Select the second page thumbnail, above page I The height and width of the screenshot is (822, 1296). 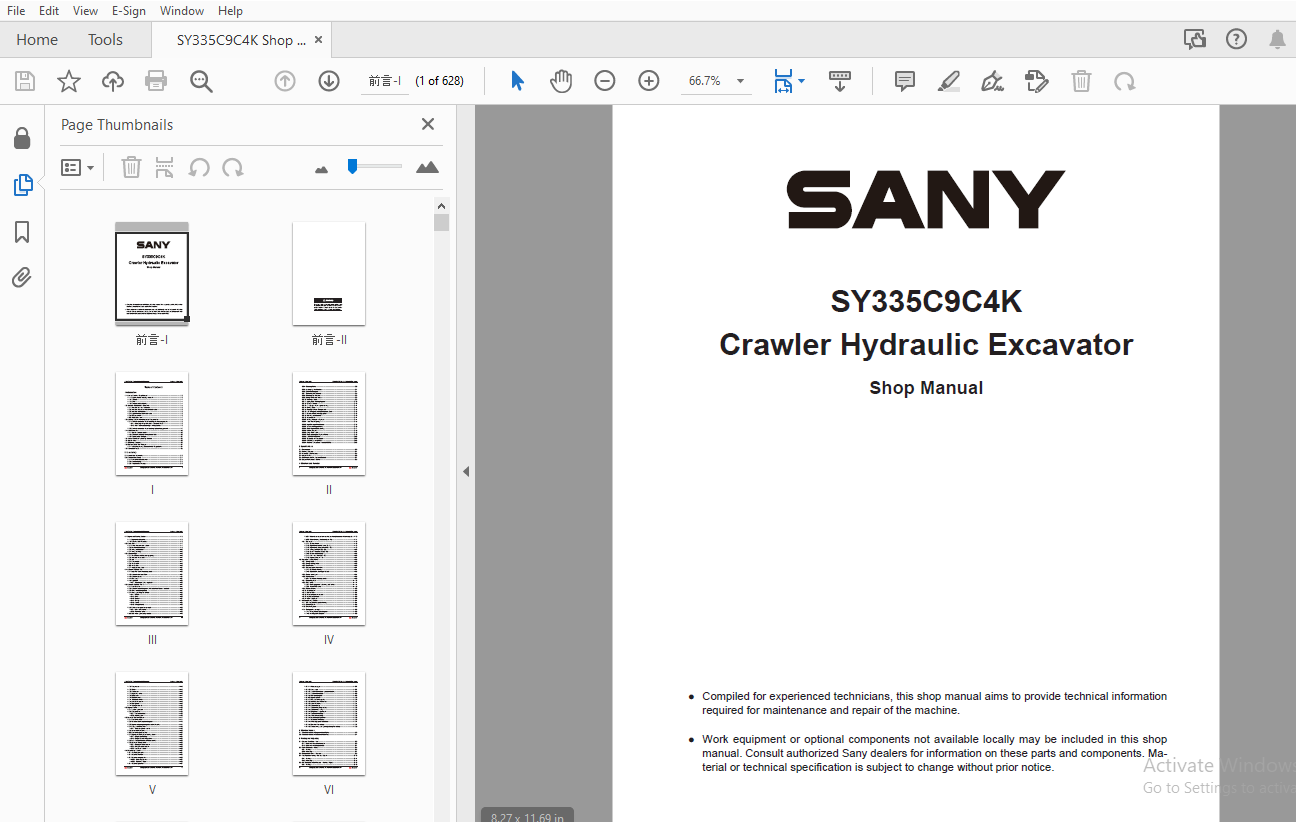tap(329, 274)
